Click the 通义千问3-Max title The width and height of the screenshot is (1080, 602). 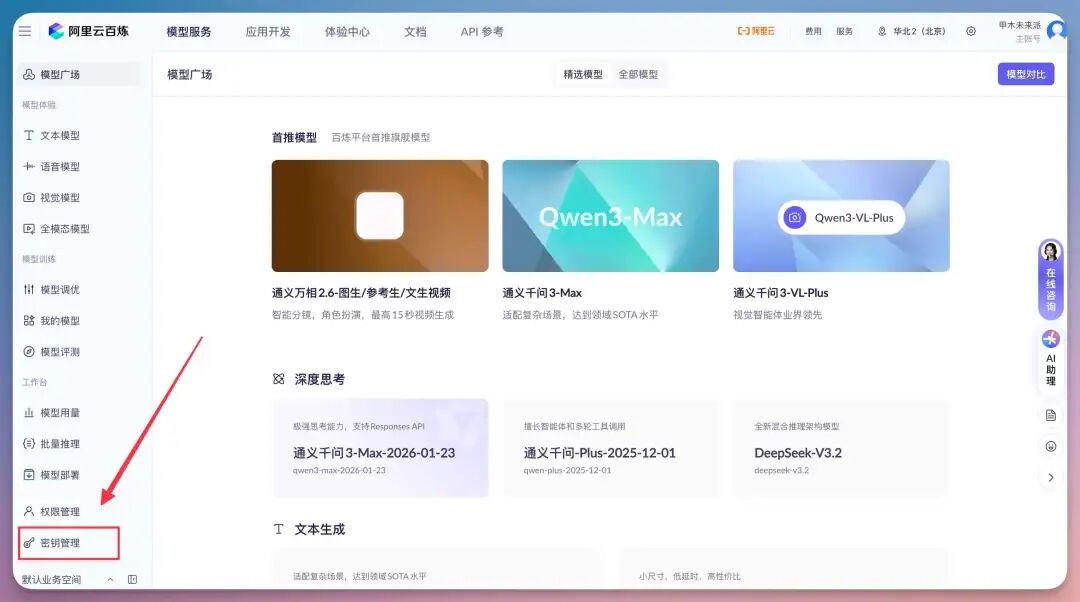[542, 293]
